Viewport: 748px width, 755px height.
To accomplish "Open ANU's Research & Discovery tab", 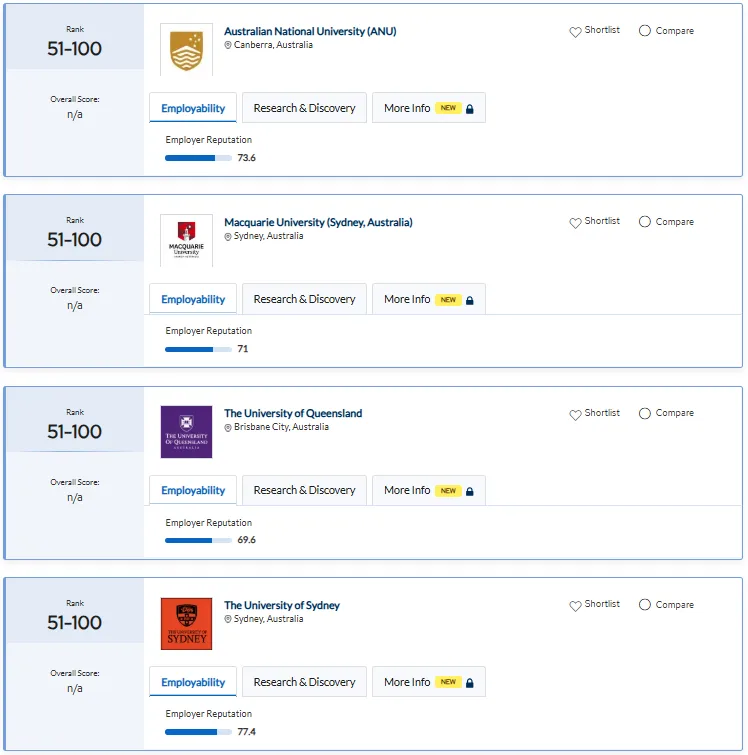I will tap(304, 108).
